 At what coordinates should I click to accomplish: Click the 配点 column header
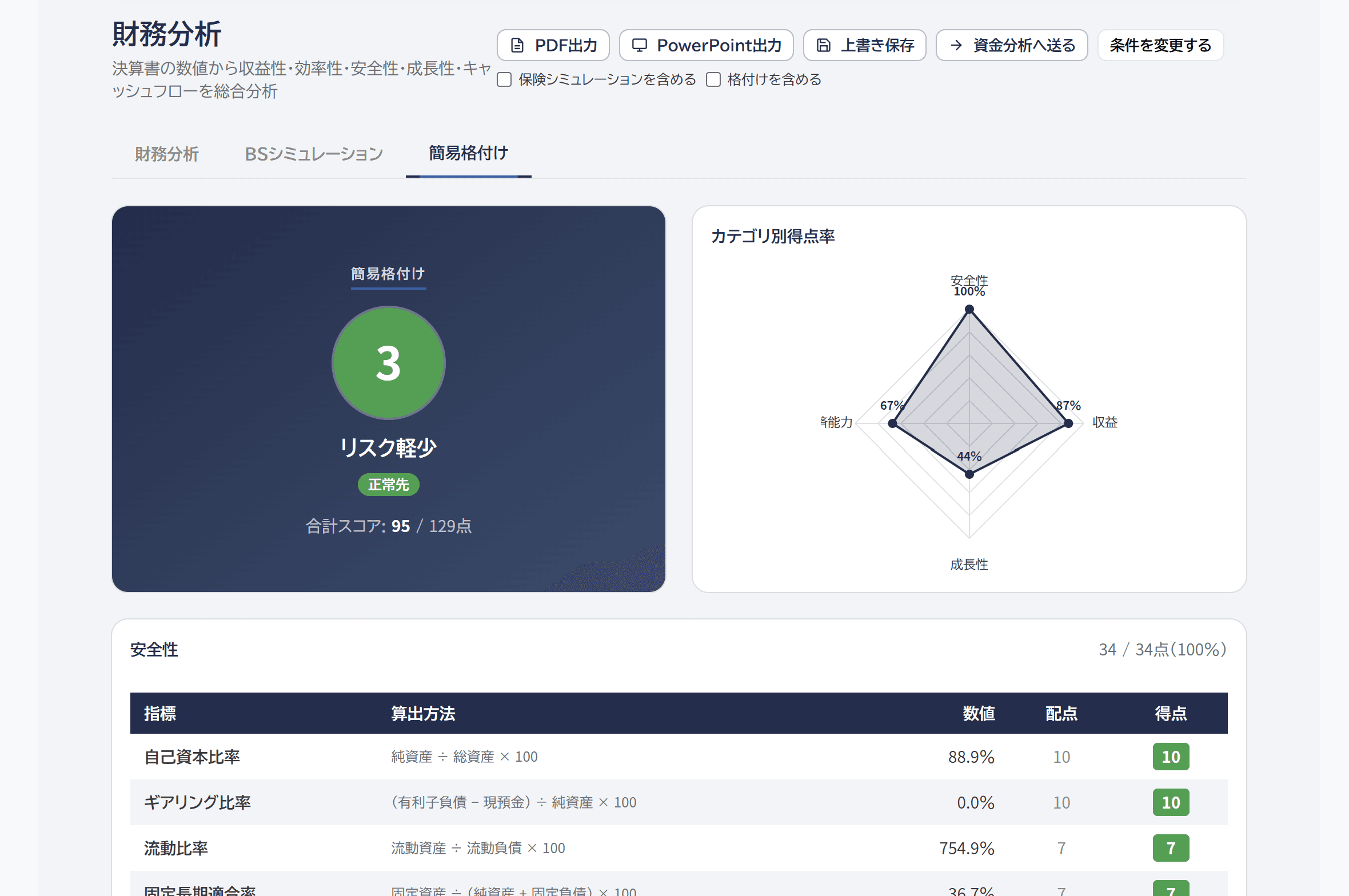(x=1061, y=713)
